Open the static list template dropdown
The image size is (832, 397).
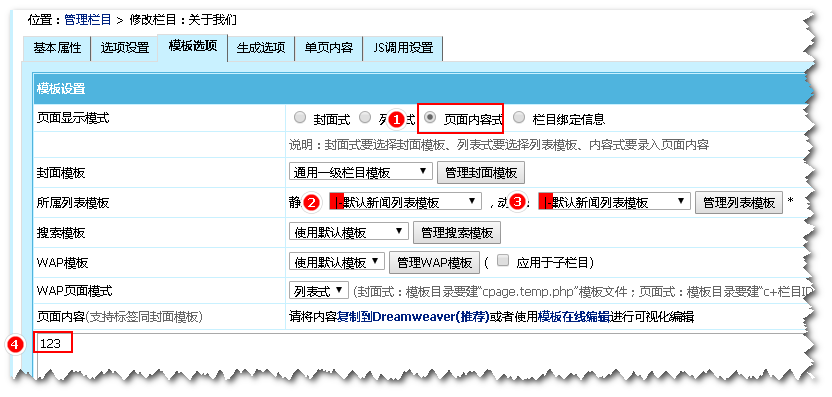click(x=405, y=202)
